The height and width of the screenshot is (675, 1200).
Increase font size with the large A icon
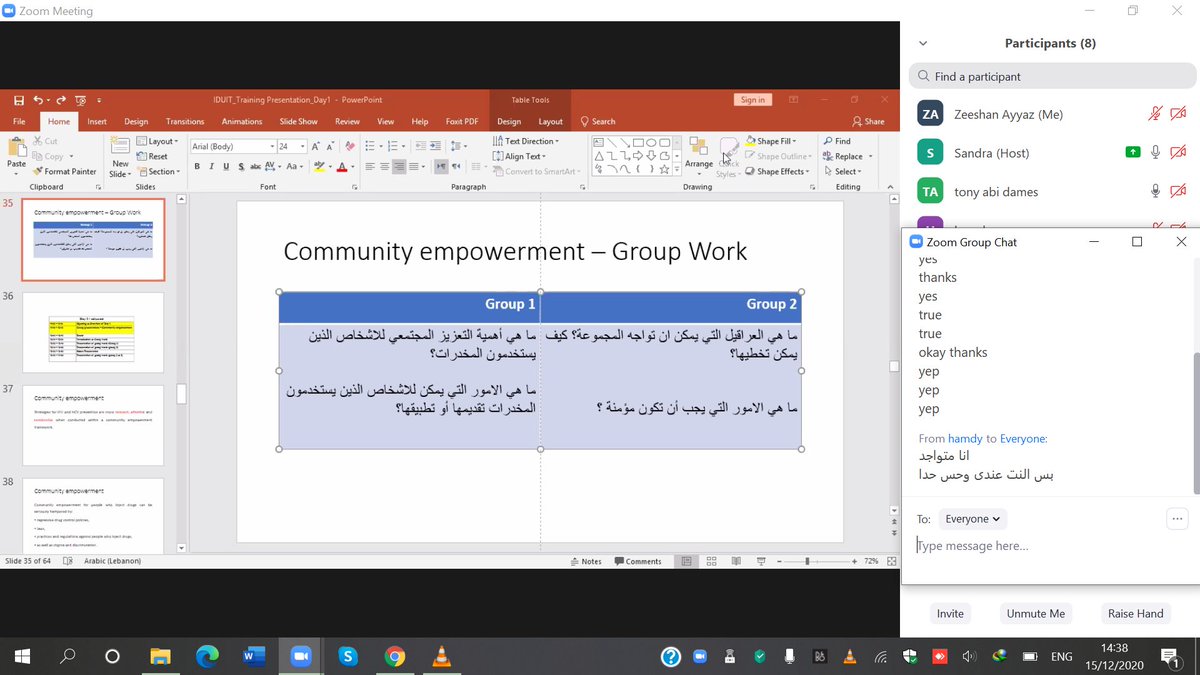click(315, 146)
